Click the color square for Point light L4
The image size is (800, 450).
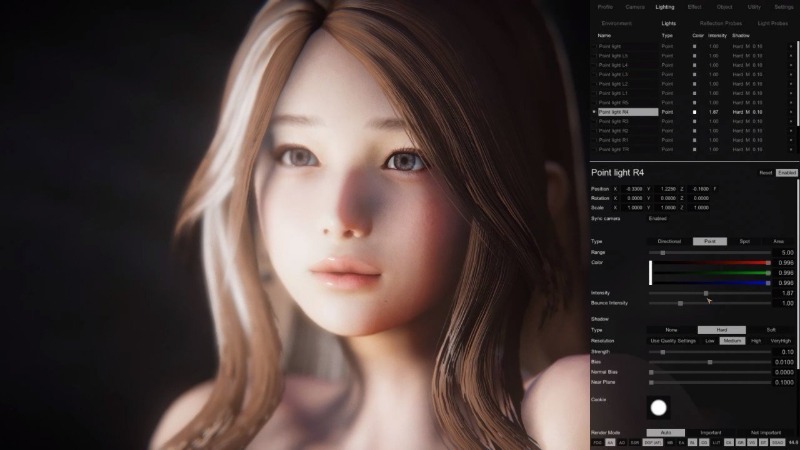pyautogui.click(x=694, y=65)
